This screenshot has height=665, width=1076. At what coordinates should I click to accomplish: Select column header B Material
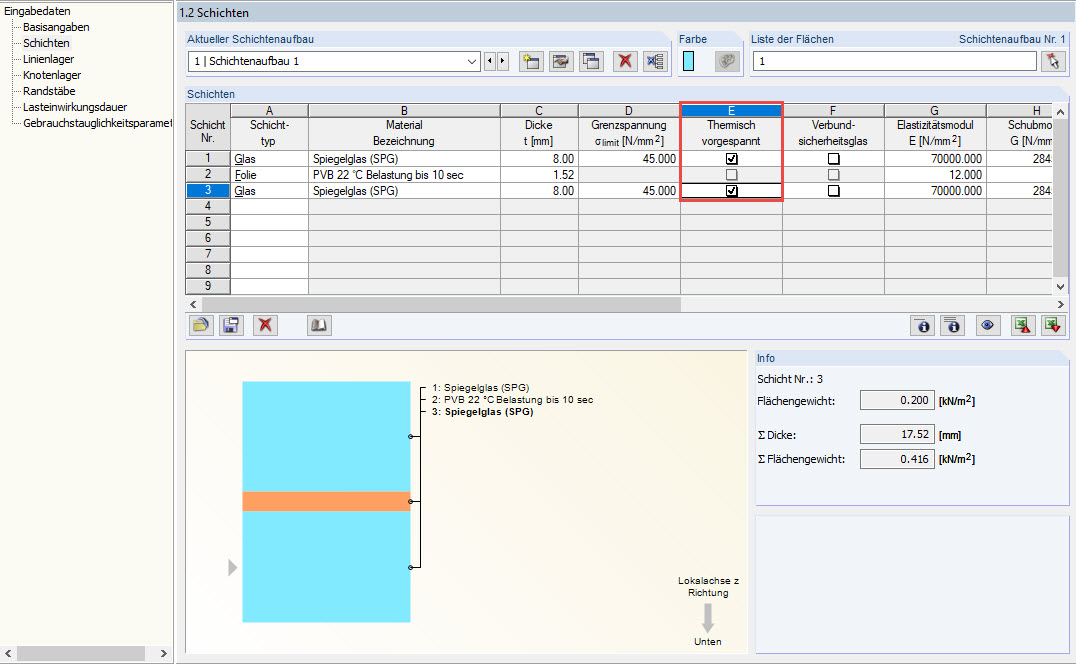[404, 110]
